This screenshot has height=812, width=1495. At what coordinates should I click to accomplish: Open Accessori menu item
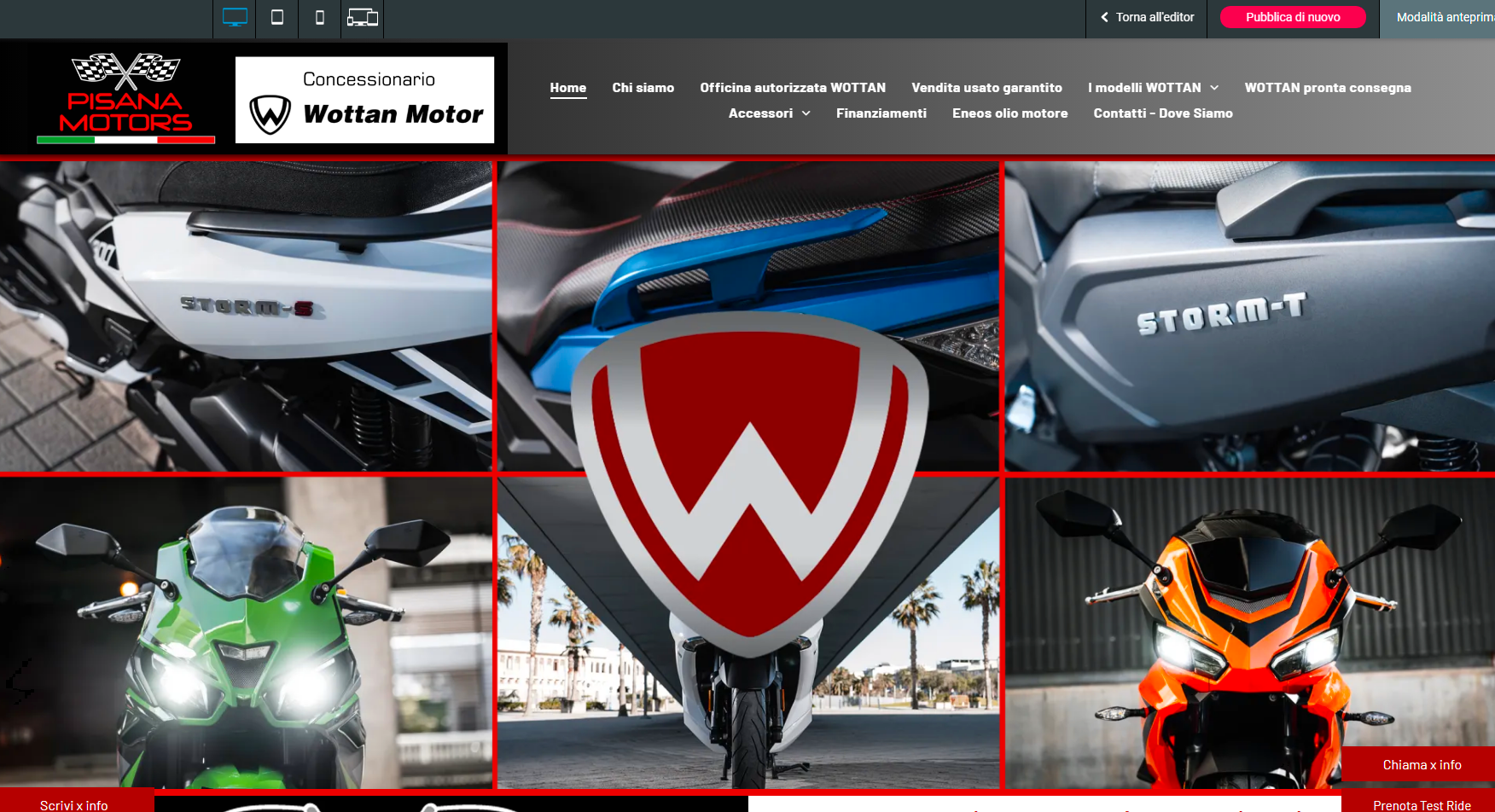(760, 113)
